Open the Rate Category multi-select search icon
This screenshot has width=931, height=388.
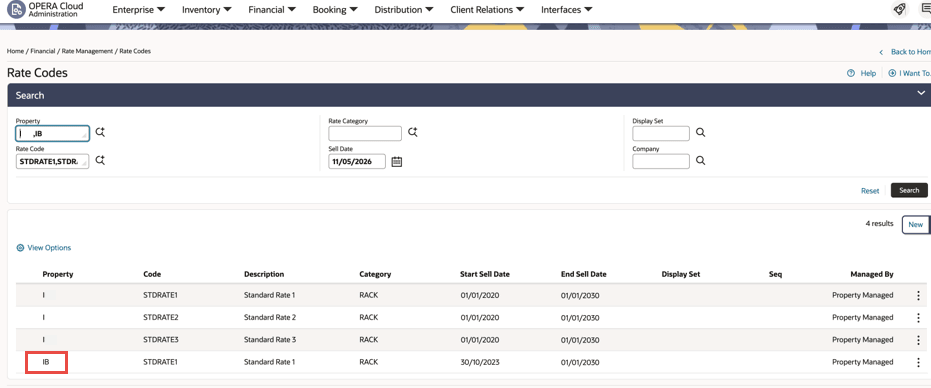click(413, 133)
